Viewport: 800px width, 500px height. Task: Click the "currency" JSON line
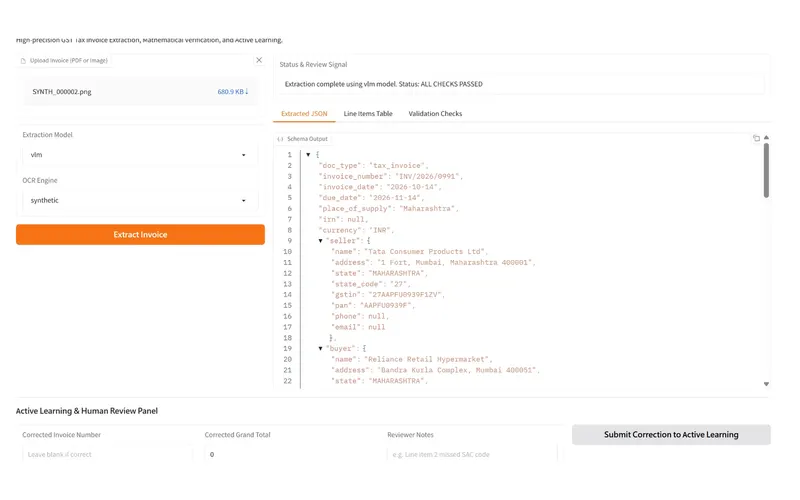[x=356, y=230]
